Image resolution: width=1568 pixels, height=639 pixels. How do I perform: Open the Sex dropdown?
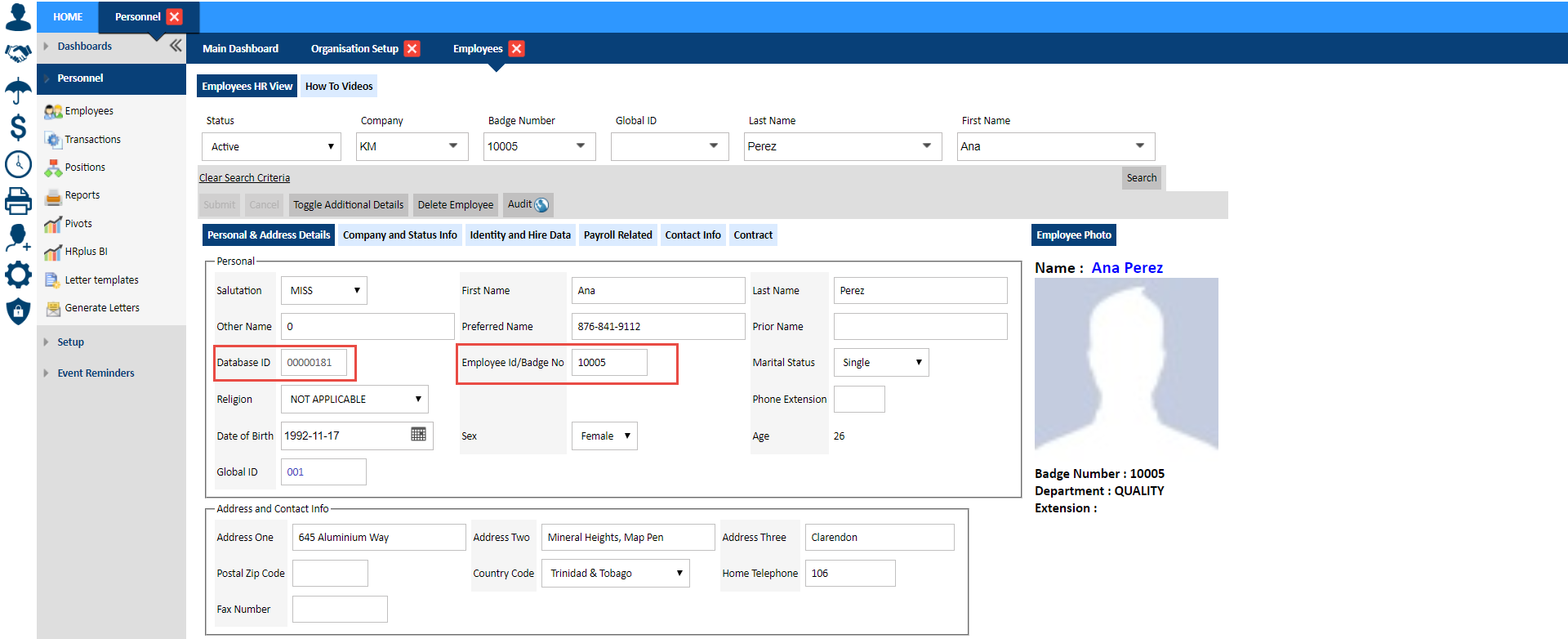(x=604, y=436)
